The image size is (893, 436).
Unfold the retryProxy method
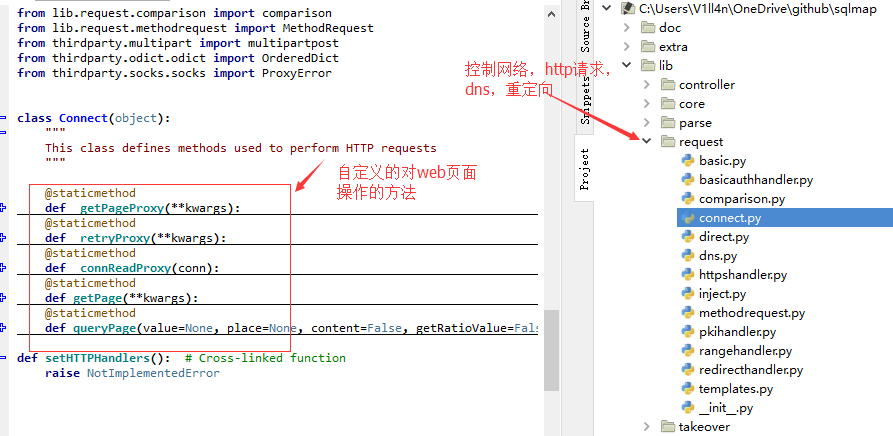(x=3, y=237)
